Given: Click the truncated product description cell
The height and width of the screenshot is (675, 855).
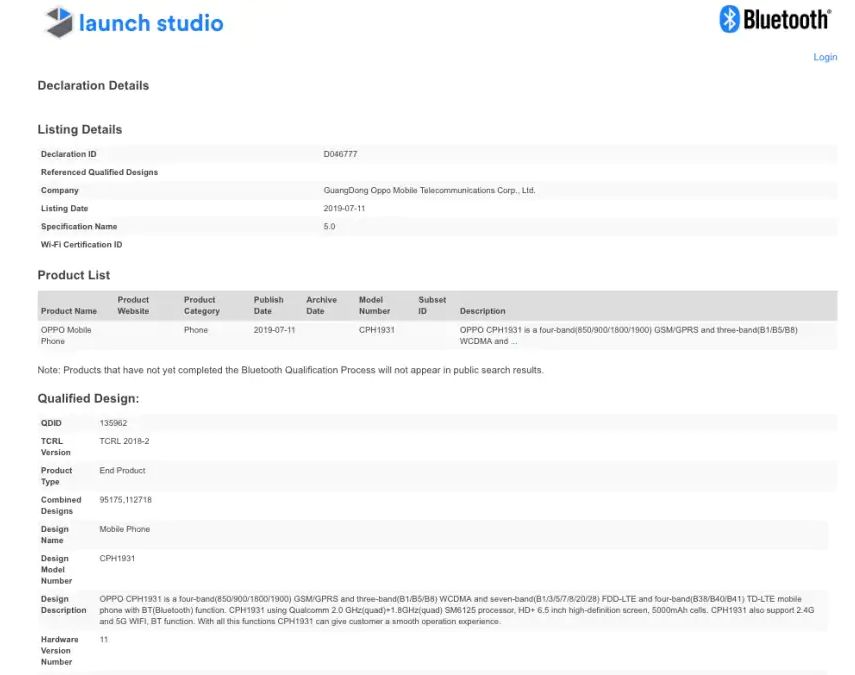Looking at the screenshot, I should 628,335.
